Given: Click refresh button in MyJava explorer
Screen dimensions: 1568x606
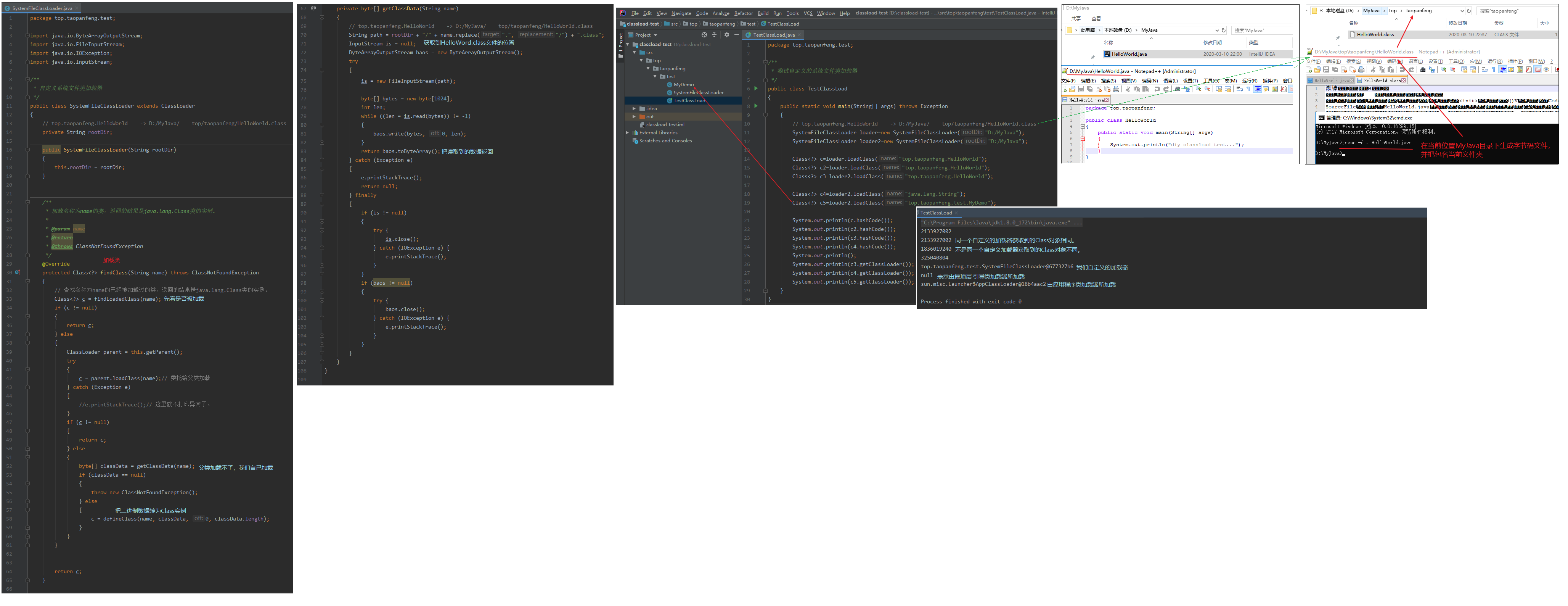Looking at the screenshot, I should pos(1224,30).
